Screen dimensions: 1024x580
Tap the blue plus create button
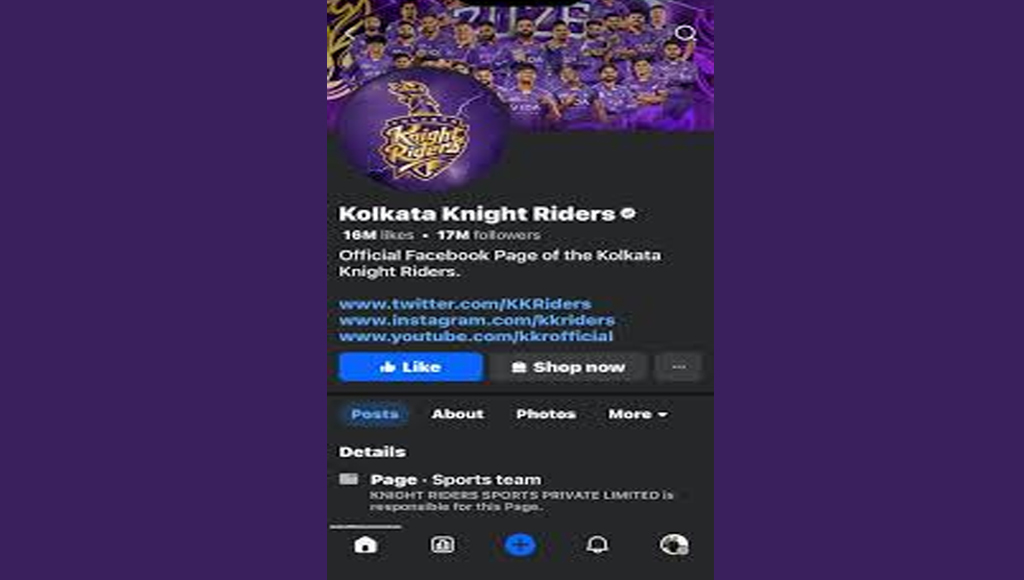tap(520, 544)
